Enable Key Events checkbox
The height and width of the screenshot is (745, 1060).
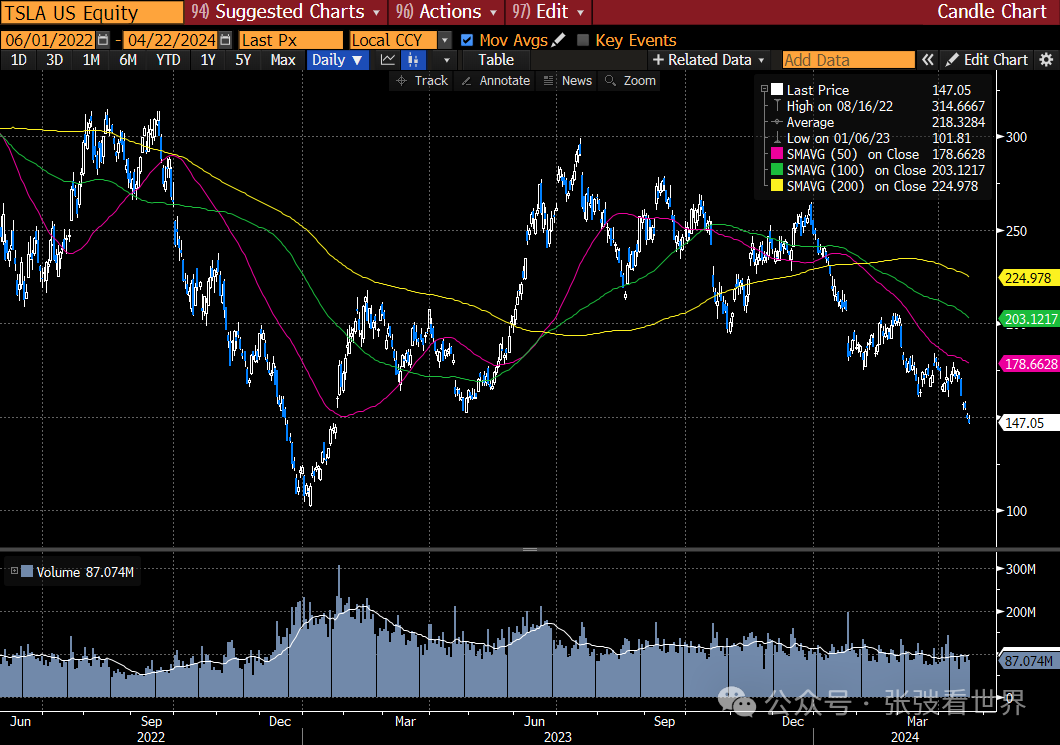(583, 40)
